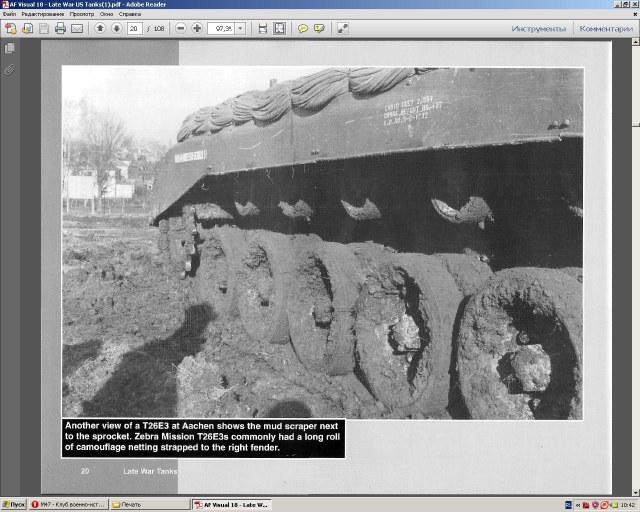
Task: Zoom in using the plus button
Action: 197,28
